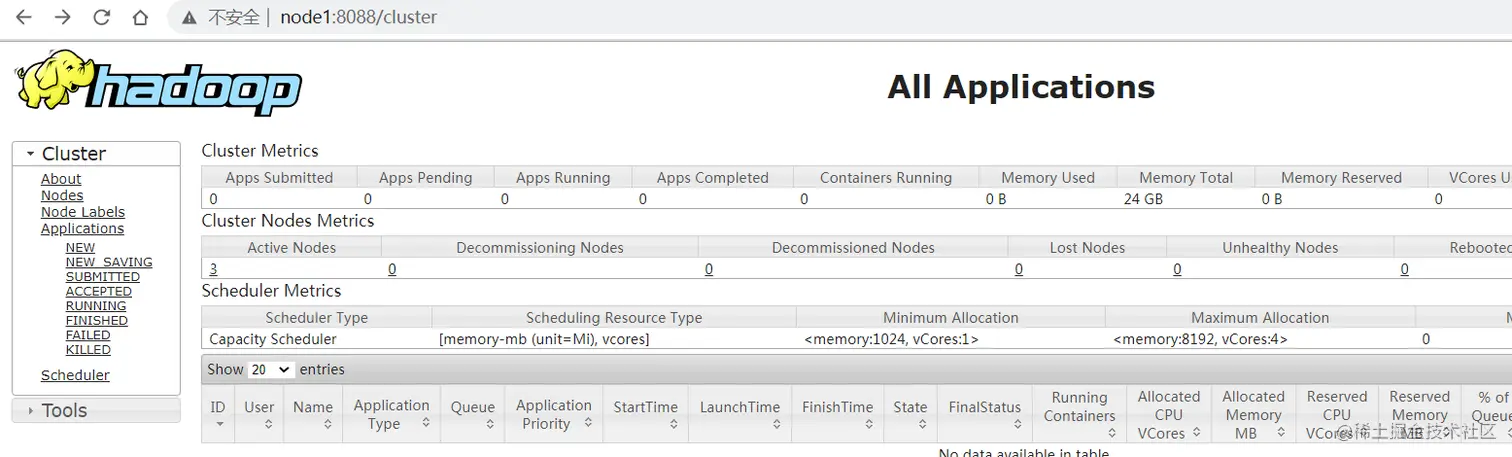This screenshot has height=457, width=1512.
Task: Open the Show entries count dropdown
Action: point(271,369)
